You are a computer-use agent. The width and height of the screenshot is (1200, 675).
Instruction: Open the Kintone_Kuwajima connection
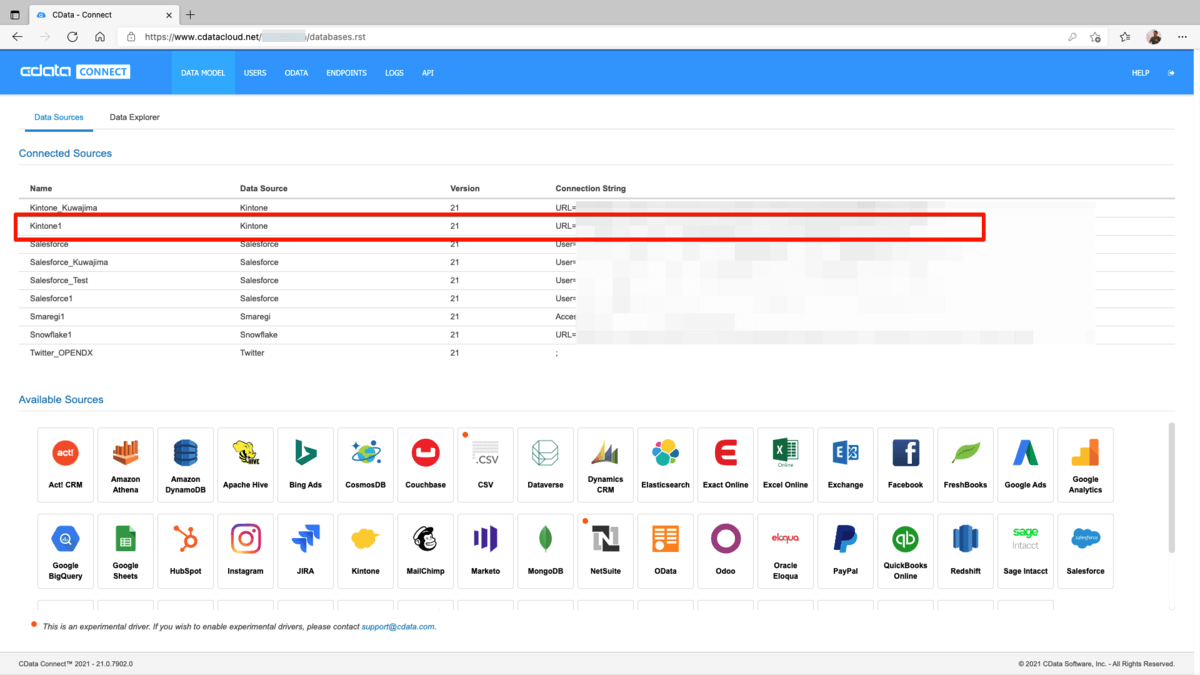point(63,208)
